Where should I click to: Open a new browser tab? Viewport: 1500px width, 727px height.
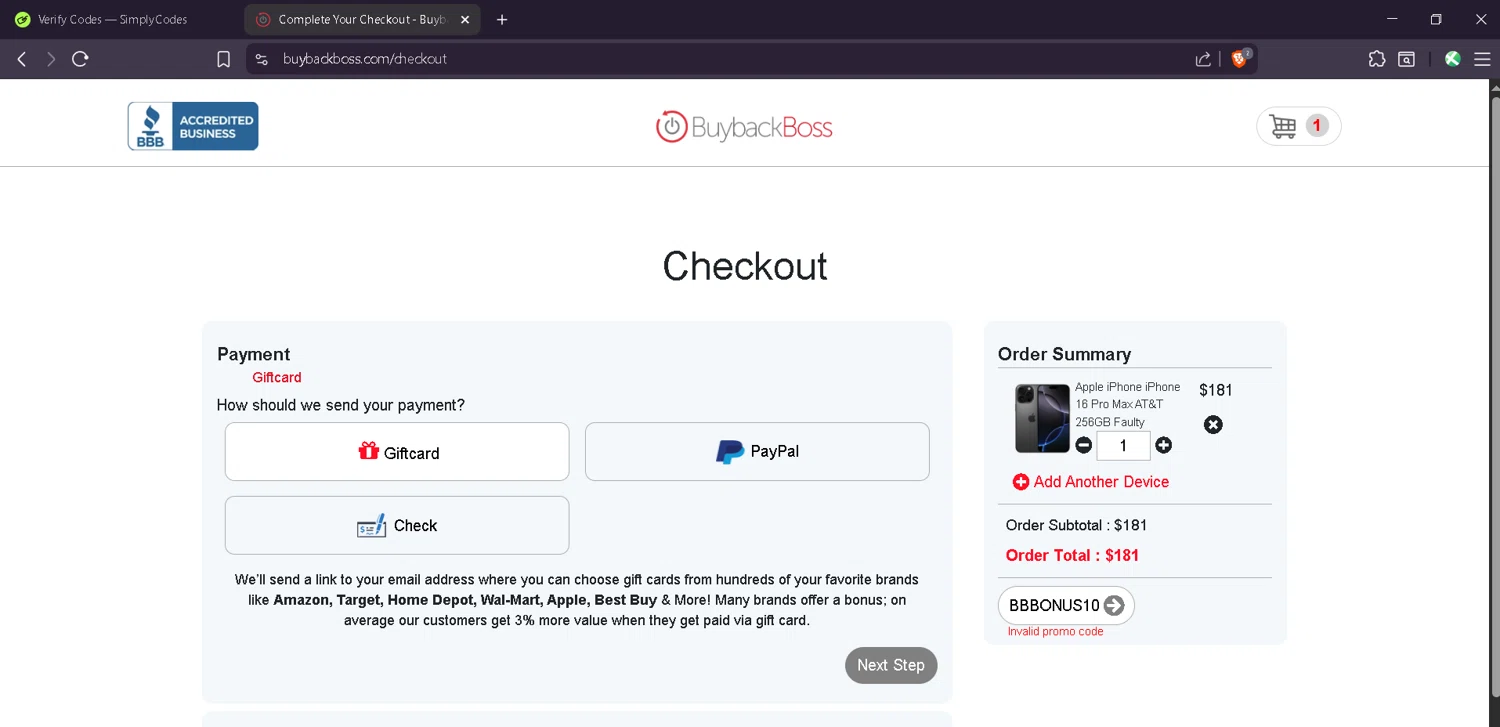[502, 20]
